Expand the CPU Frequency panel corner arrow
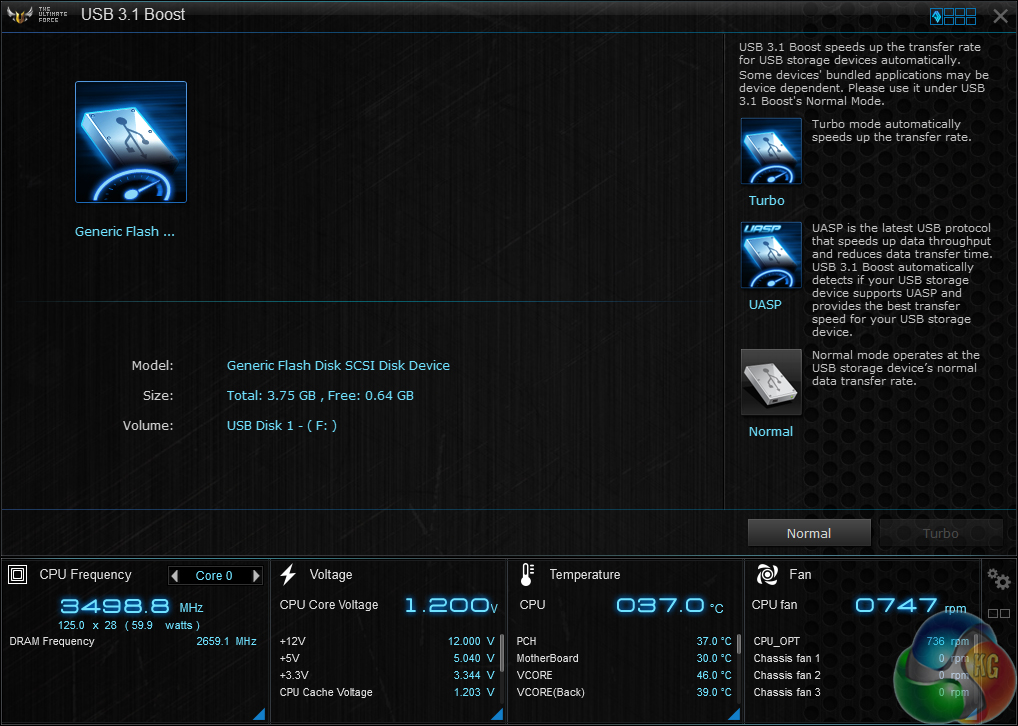1018x726 pixels. (259, 714)
